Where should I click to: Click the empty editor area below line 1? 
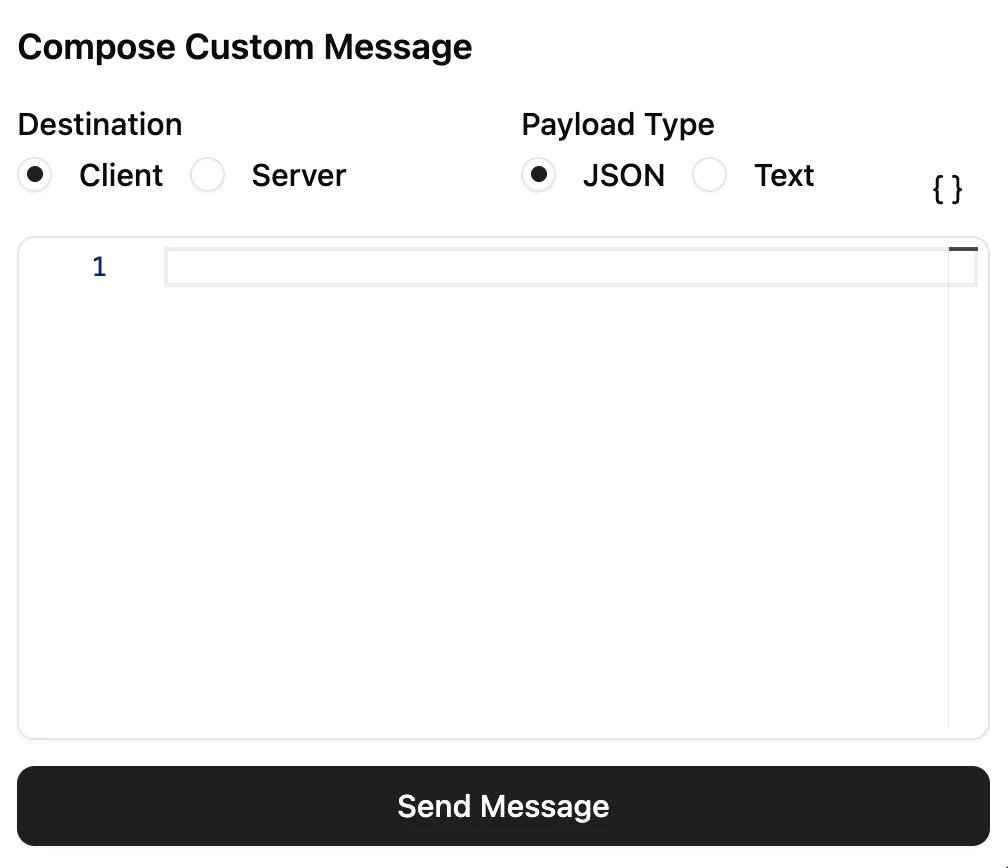pyautogui.click(x=500, y=500)
